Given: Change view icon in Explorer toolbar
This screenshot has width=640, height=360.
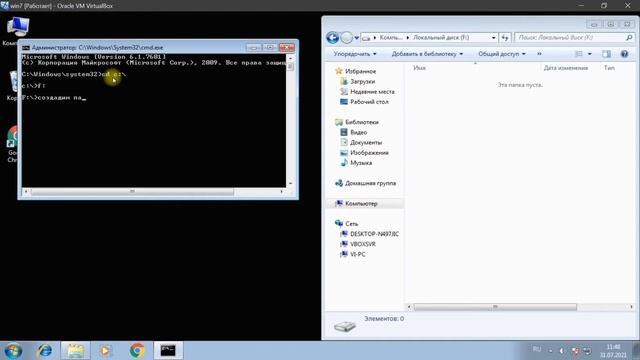Looking at the screenshot, I should coord(579,54).
